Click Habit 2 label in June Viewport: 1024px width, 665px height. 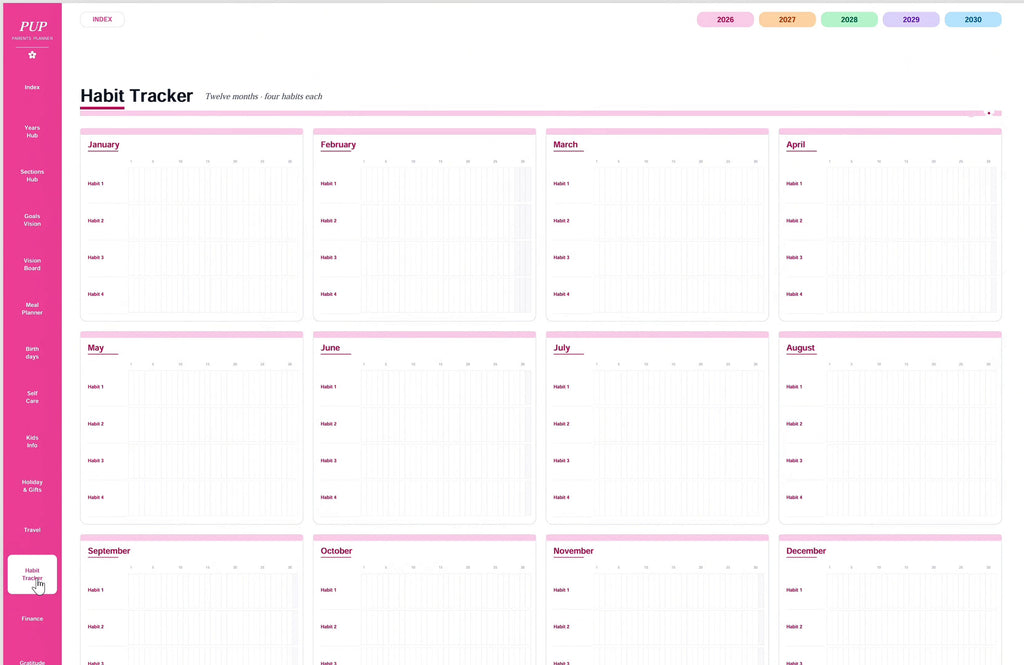tap(328, 424)
